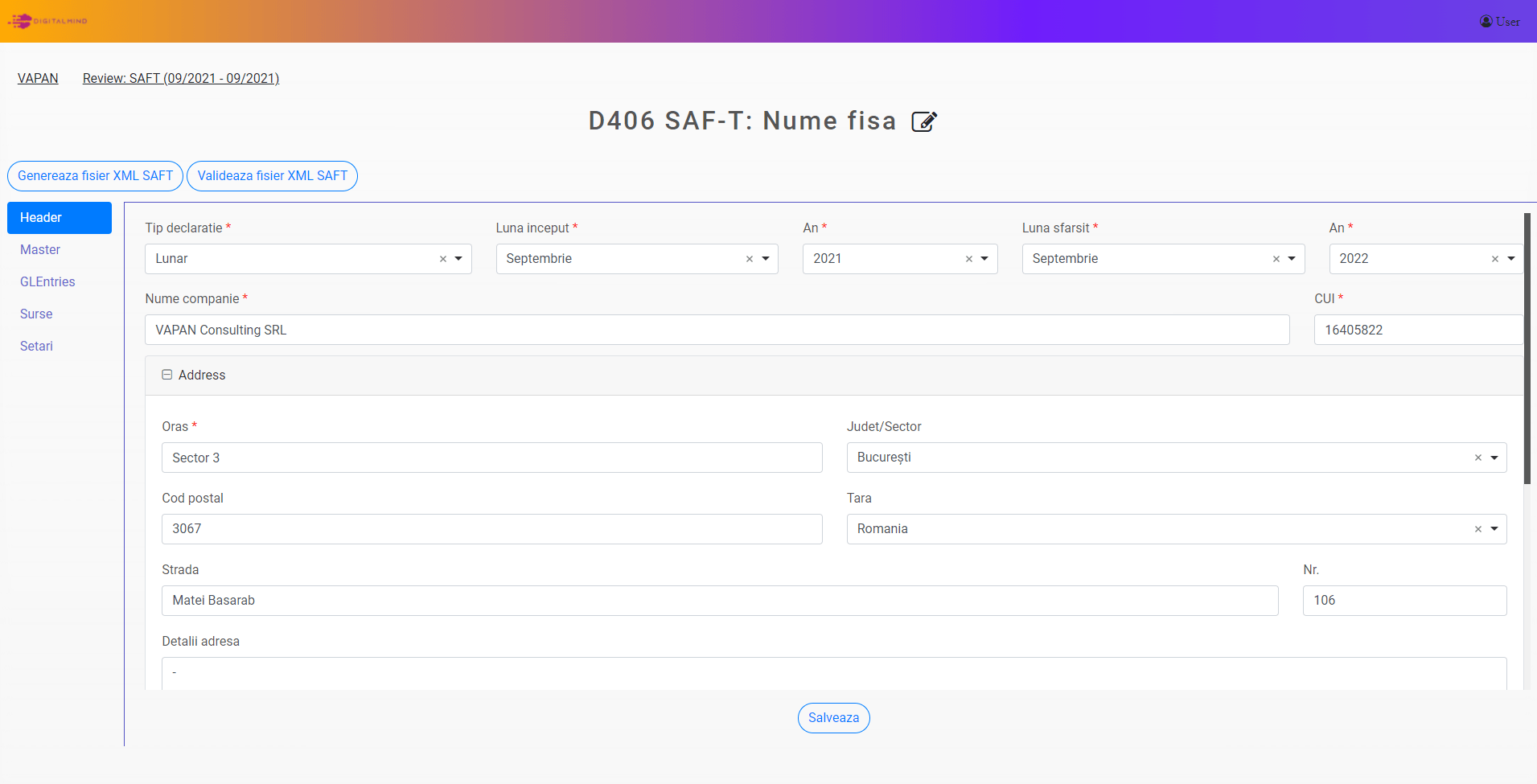Click the edit pencil icon beside the title
Image resolution: width=1537 pixels, height=784 pixels.
pos(923,121)
